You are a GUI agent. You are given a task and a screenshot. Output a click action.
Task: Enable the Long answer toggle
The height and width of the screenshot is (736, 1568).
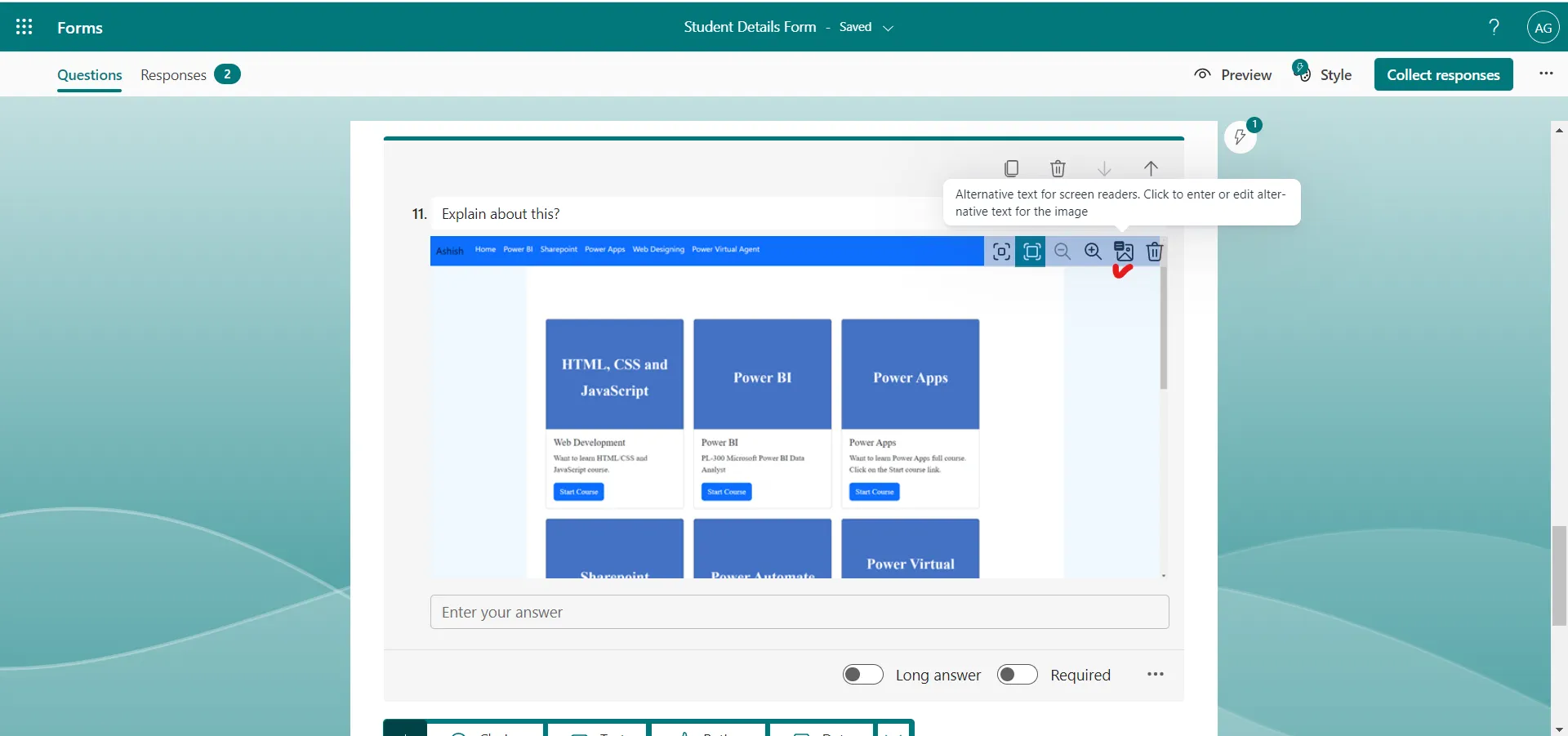pos(863,674)
